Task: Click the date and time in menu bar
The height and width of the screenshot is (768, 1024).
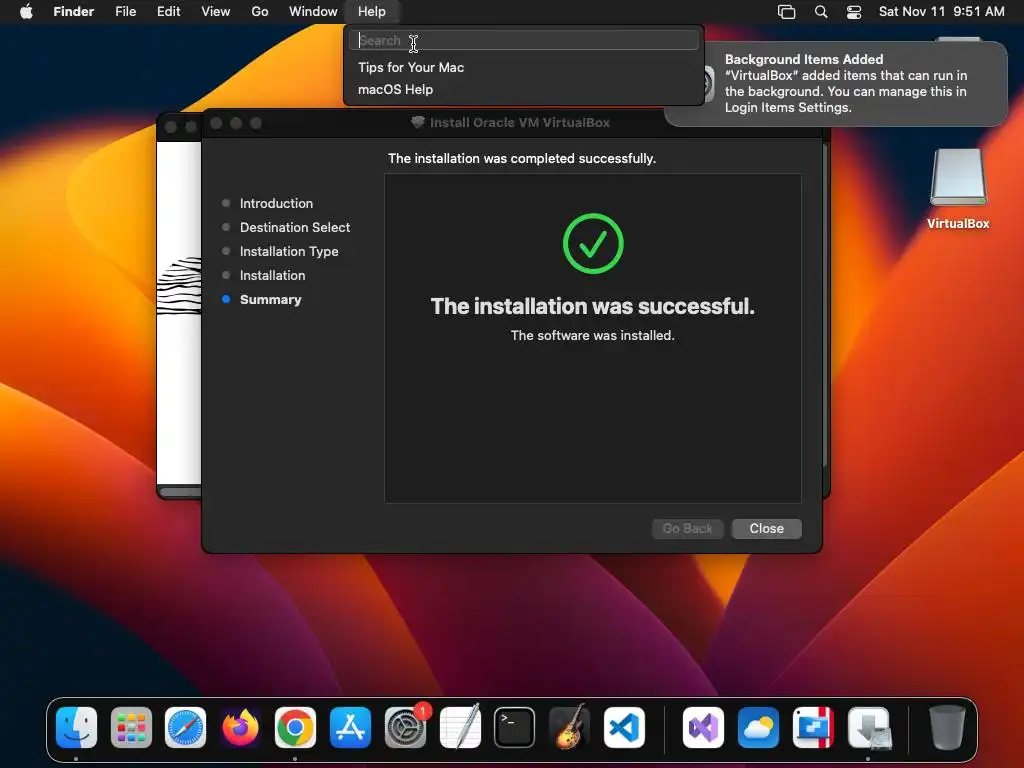Action: coord(941,12)
